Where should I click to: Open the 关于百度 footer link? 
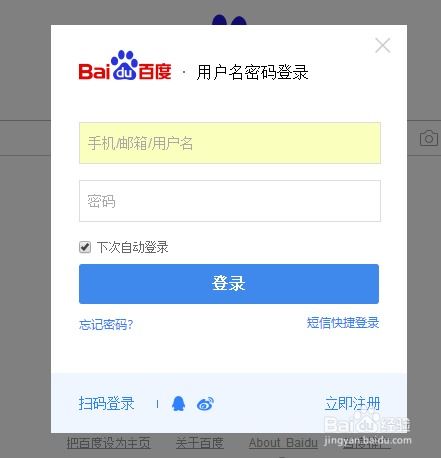pyautogui.click(x=200, y=443)
